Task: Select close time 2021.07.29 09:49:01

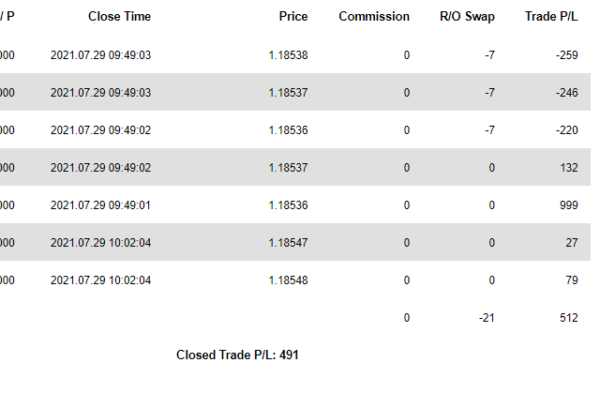Action: pyautogui.click(x=101, y=205)
